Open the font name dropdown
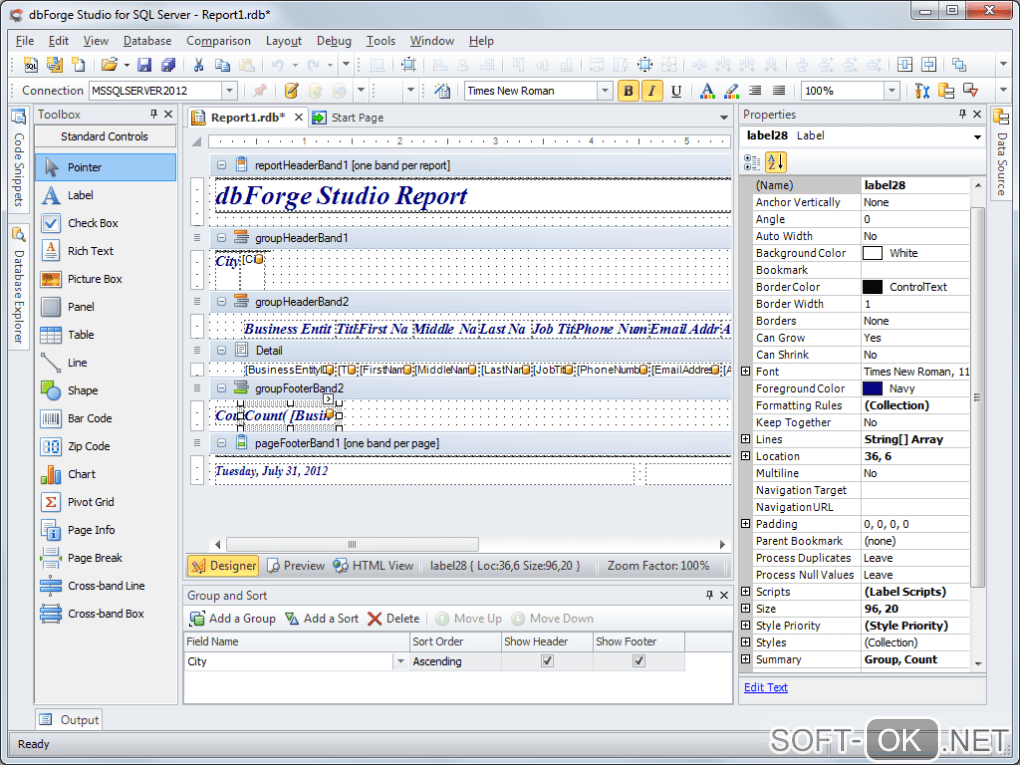The height and width of the screenshot is (765, 1020). (604, 91)
